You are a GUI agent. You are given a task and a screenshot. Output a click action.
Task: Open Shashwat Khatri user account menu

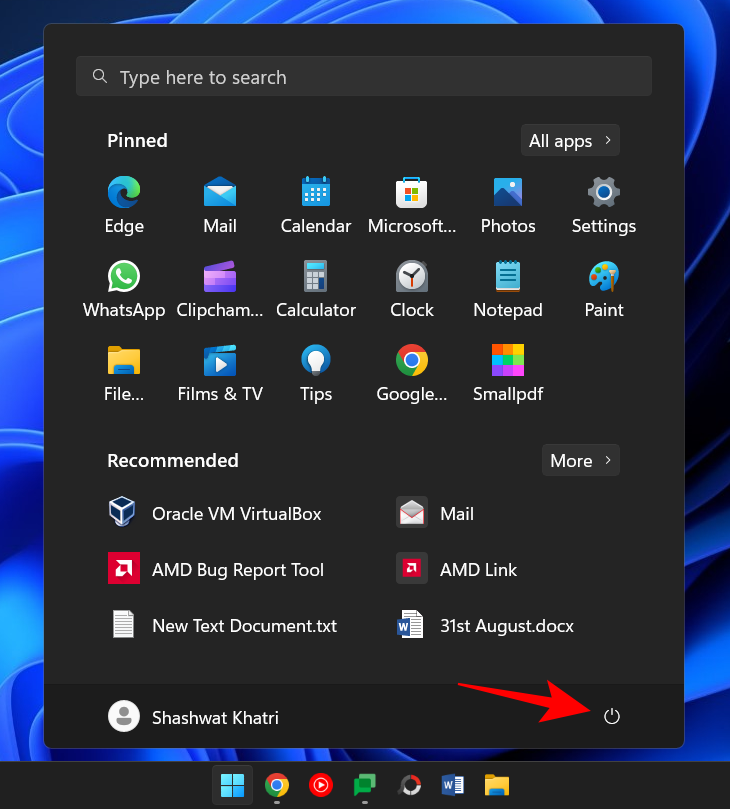click(193, 717)
